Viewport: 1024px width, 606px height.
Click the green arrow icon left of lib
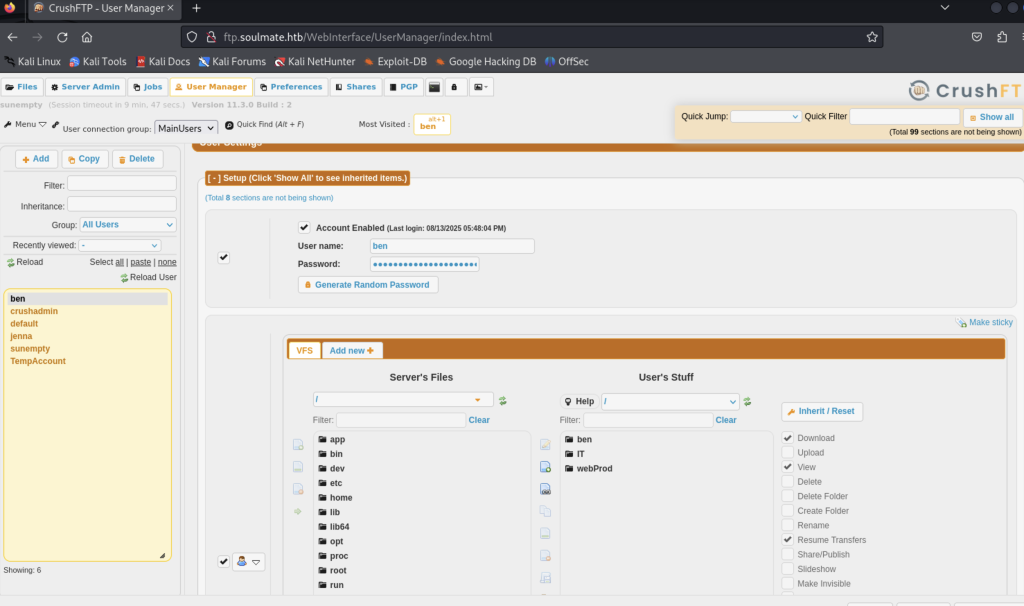coord(297,512)
